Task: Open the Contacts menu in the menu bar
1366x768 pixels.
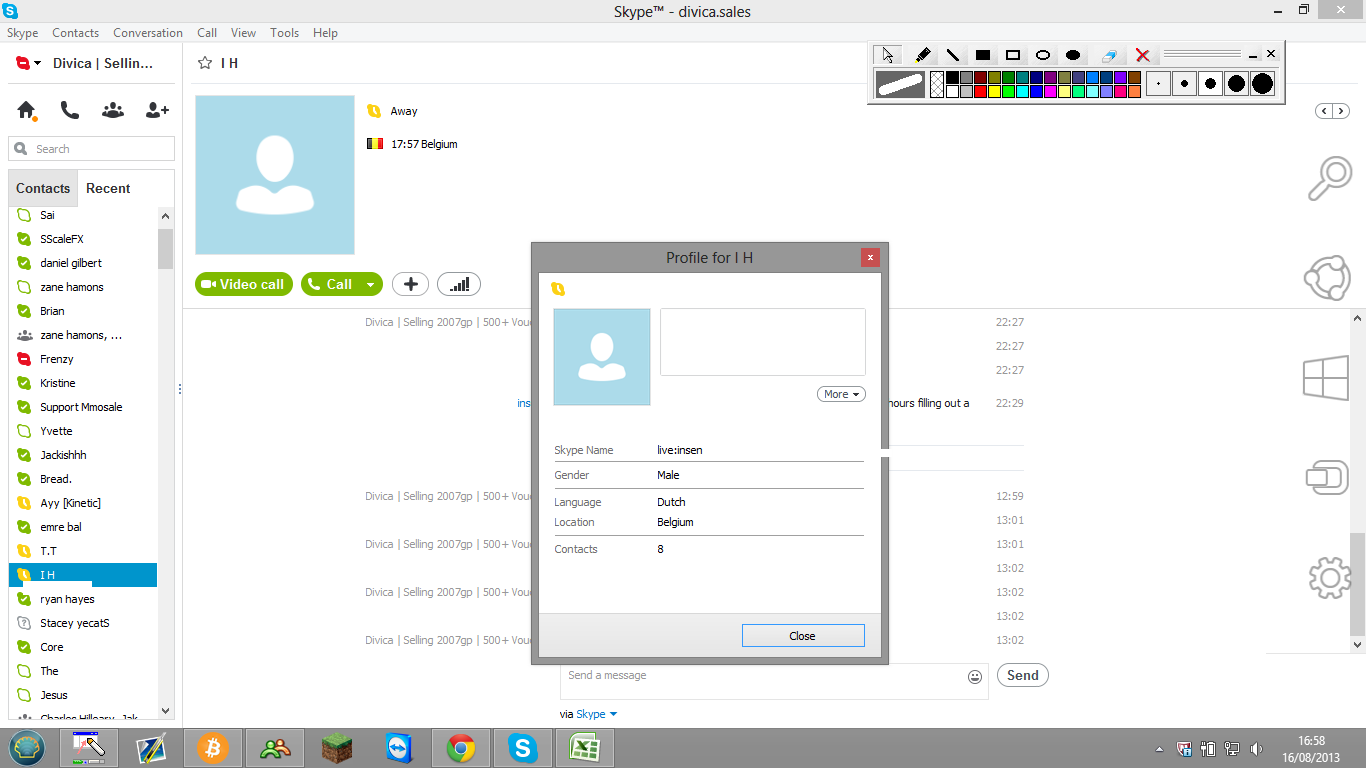Action: click(x=76, y=33)
